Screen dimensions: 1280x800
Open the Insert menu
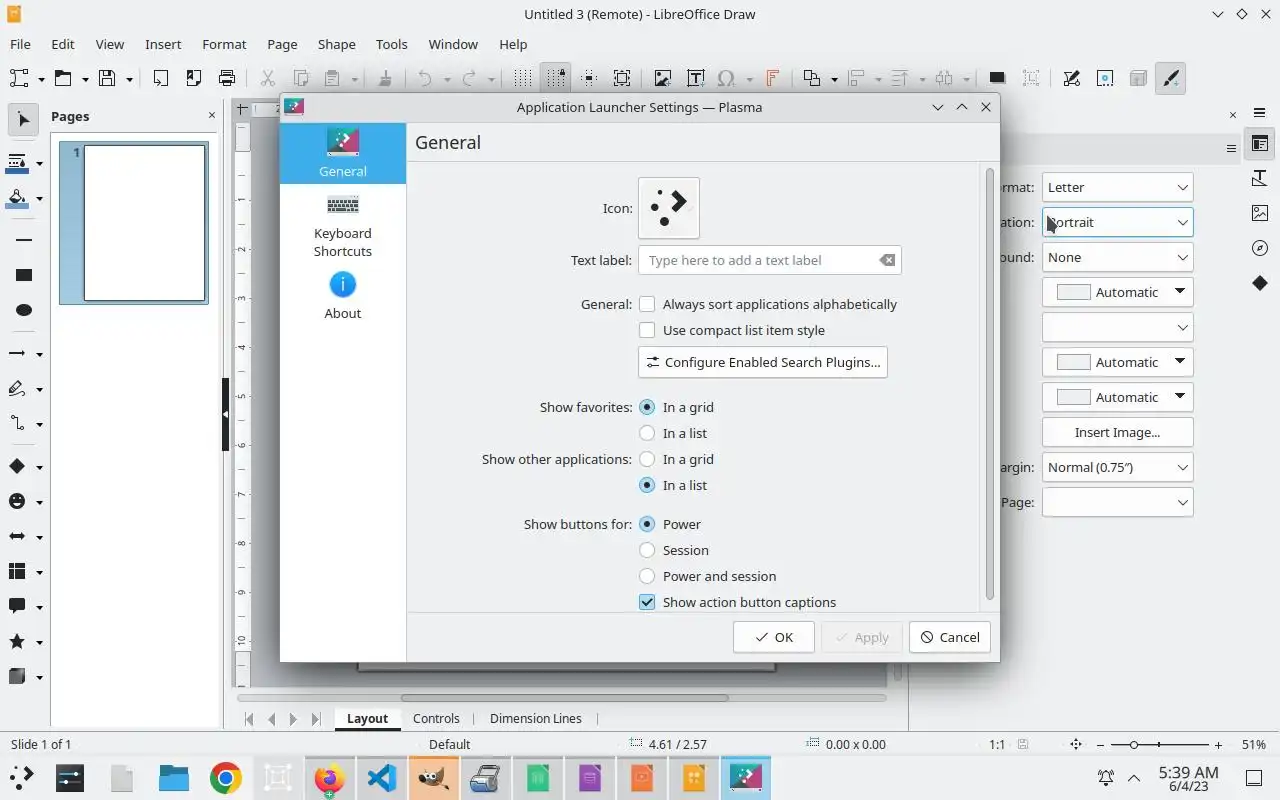(163, 44)
